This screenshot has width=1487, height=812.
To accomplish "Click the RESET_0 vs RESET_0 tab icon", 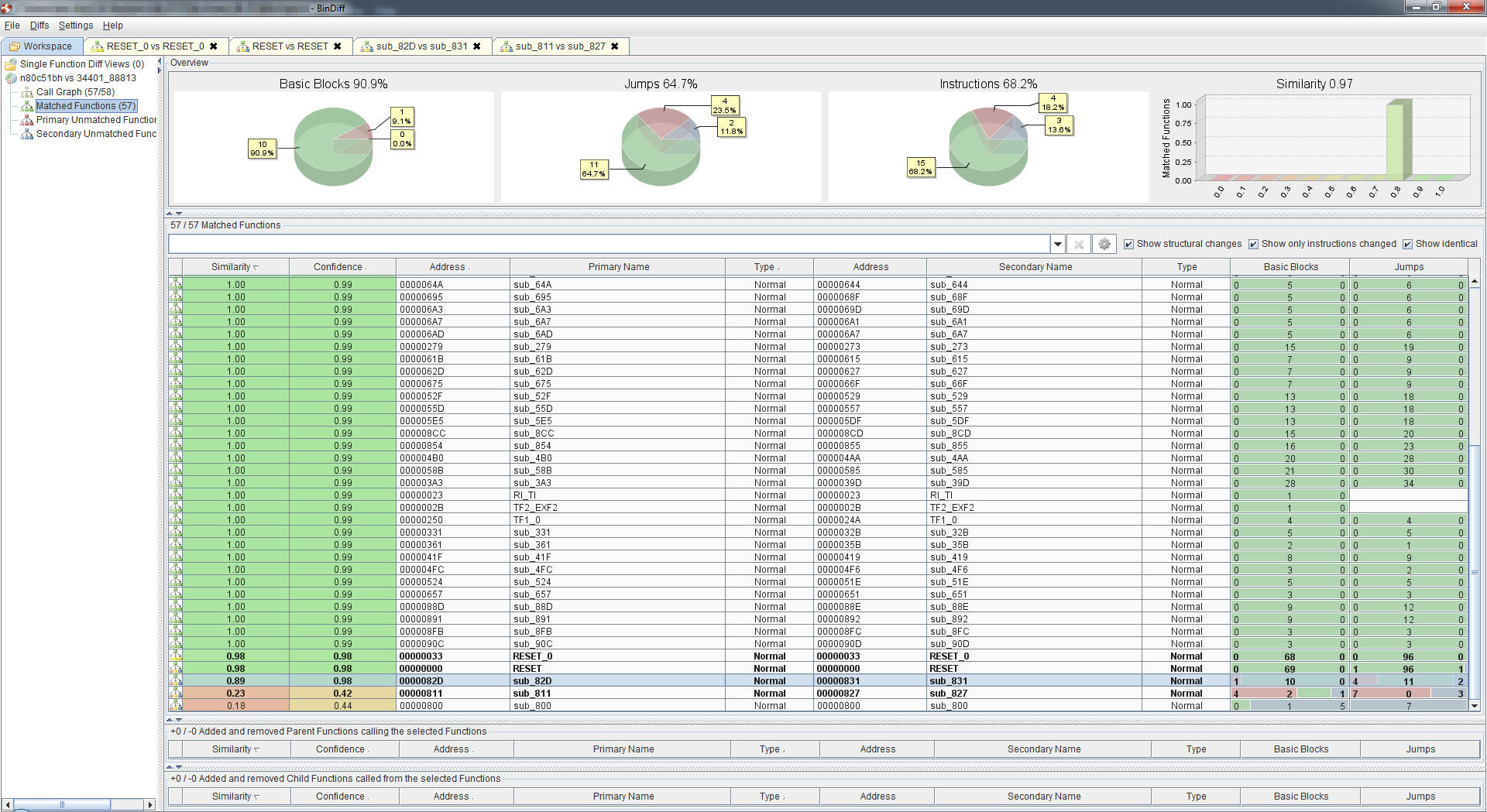I will pos(98,46).
